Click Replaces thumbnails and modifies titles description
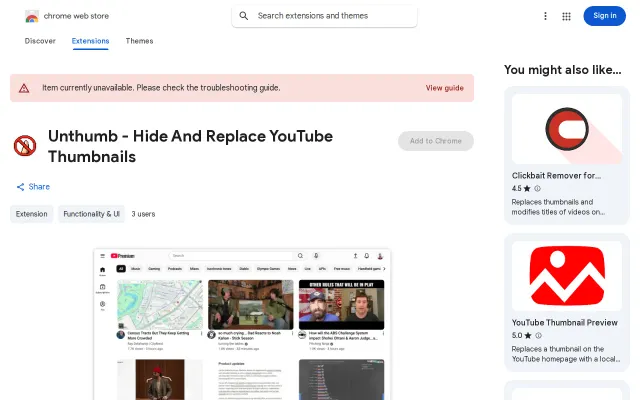 (558, 207)
